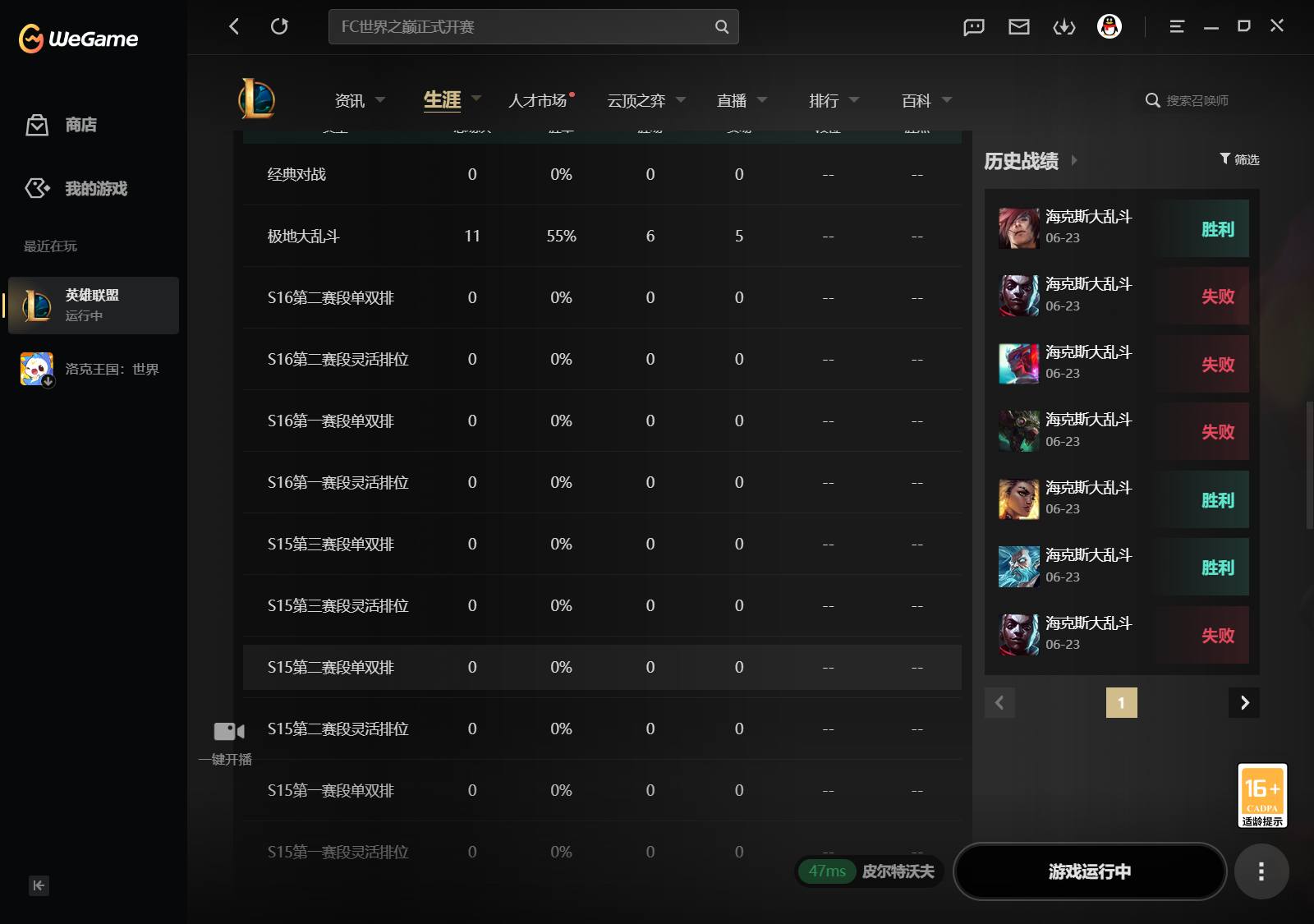Open the last 海克斯大乱斗 失败 match
Screen dimensions: 1314x924
click(x=1123, y=635)
